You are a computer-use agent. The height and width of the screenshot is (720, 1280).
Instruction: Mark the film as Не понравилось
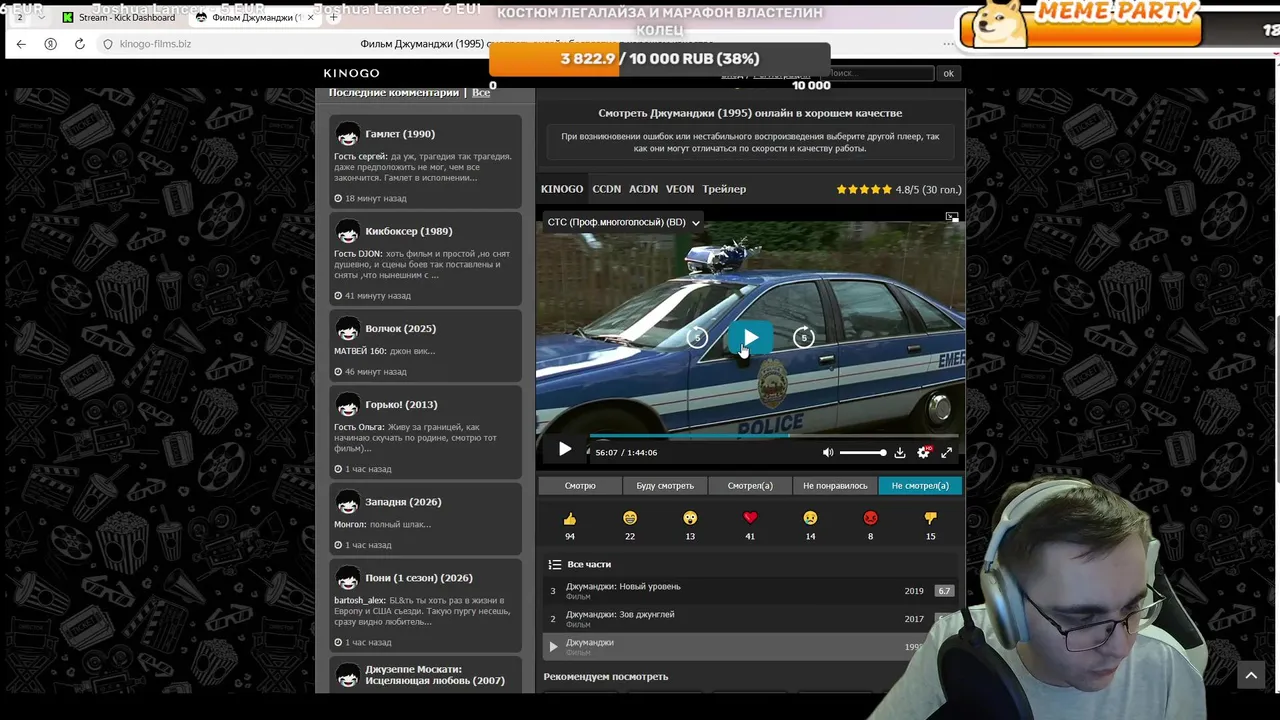point(835,486)
